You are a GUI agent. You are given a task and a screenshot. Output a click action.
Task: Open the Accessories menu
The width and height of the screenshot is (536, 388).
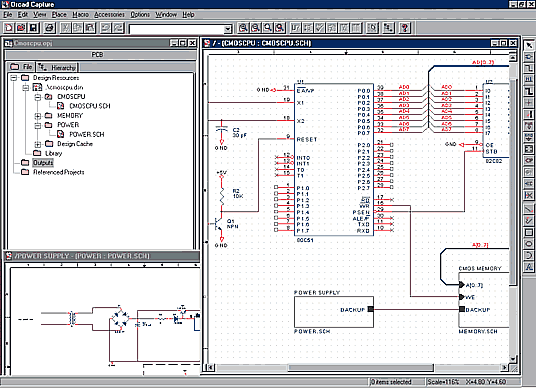tap(109, 14)
